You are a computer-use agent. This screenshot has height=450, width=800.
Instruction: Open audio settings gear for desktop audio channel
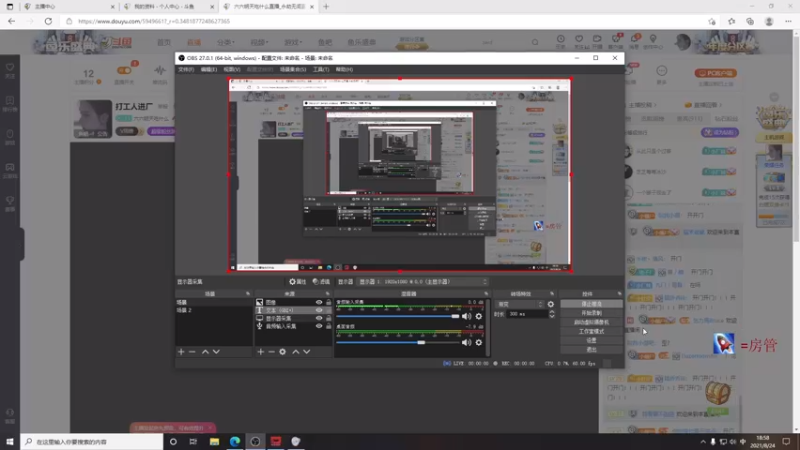(479, 343)
